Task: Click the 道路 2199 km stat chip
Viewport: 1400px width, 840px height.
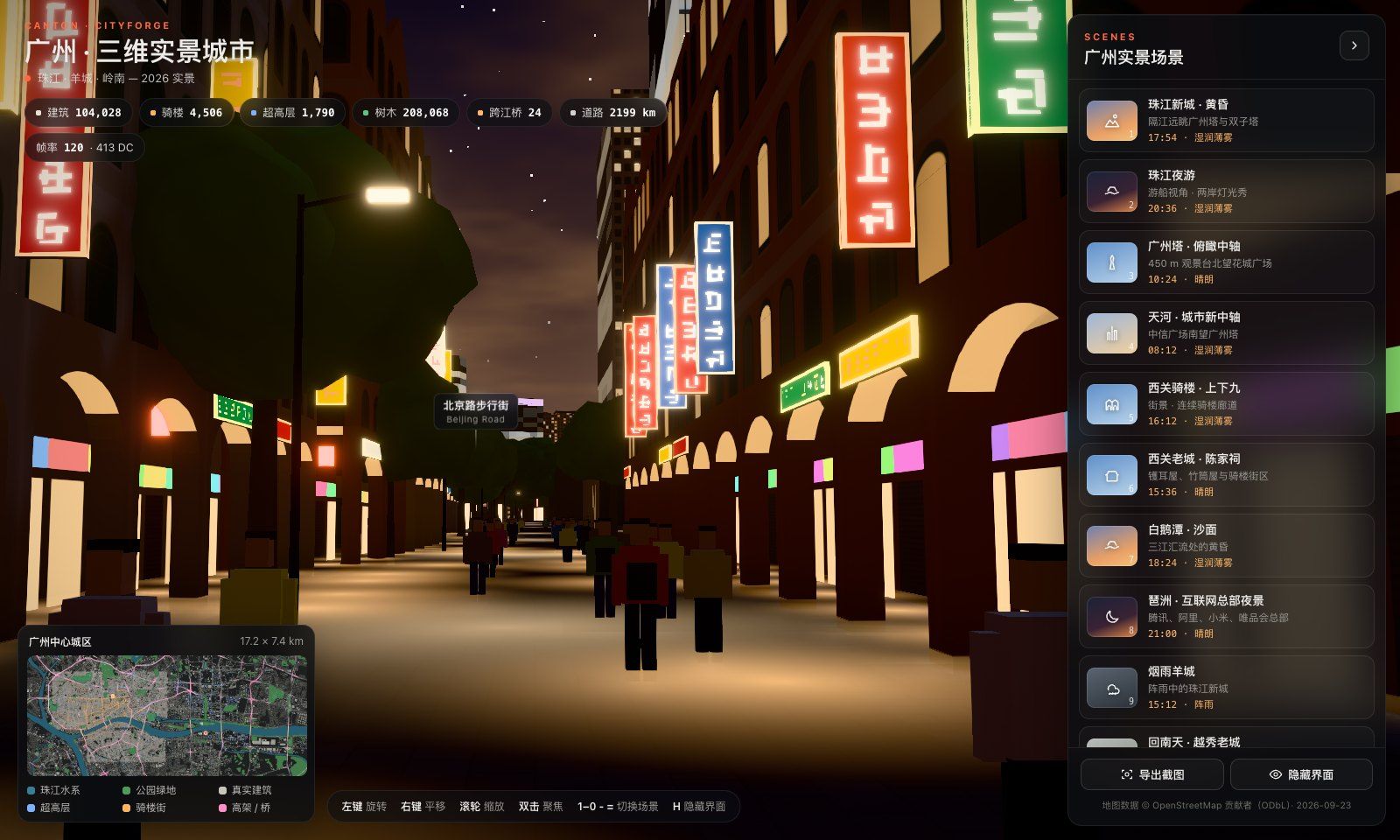Action: tap(612, 113)
